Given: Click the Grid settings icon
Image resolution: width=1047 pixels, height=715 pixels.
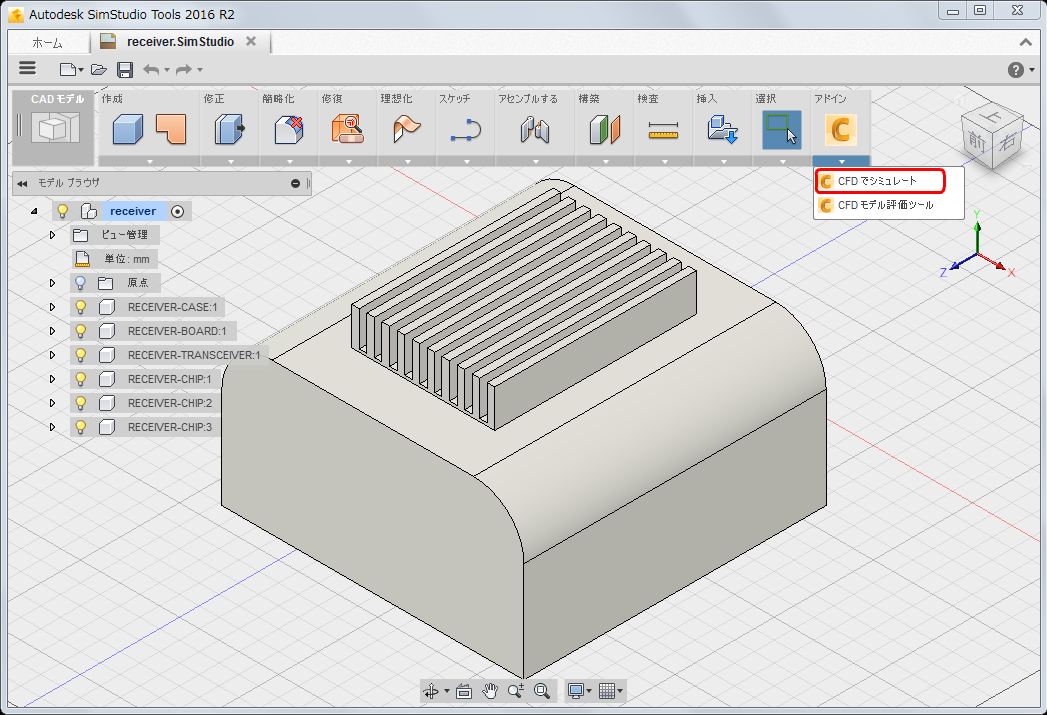Looking at the screenshot, I should [607, 692].
